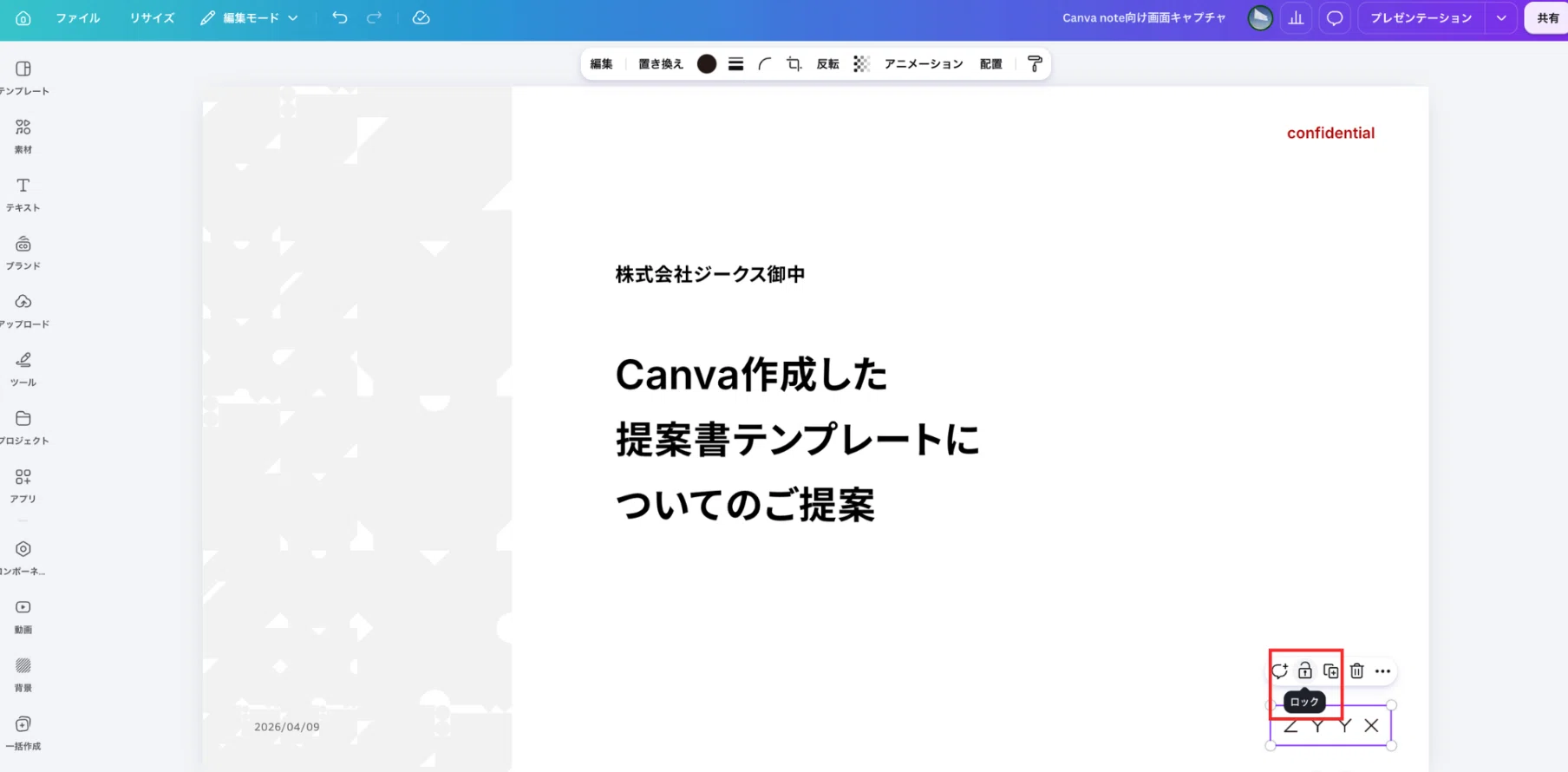Open the リサイズ menu
Screen dimensions: 1568x772
tap(152, 17)
